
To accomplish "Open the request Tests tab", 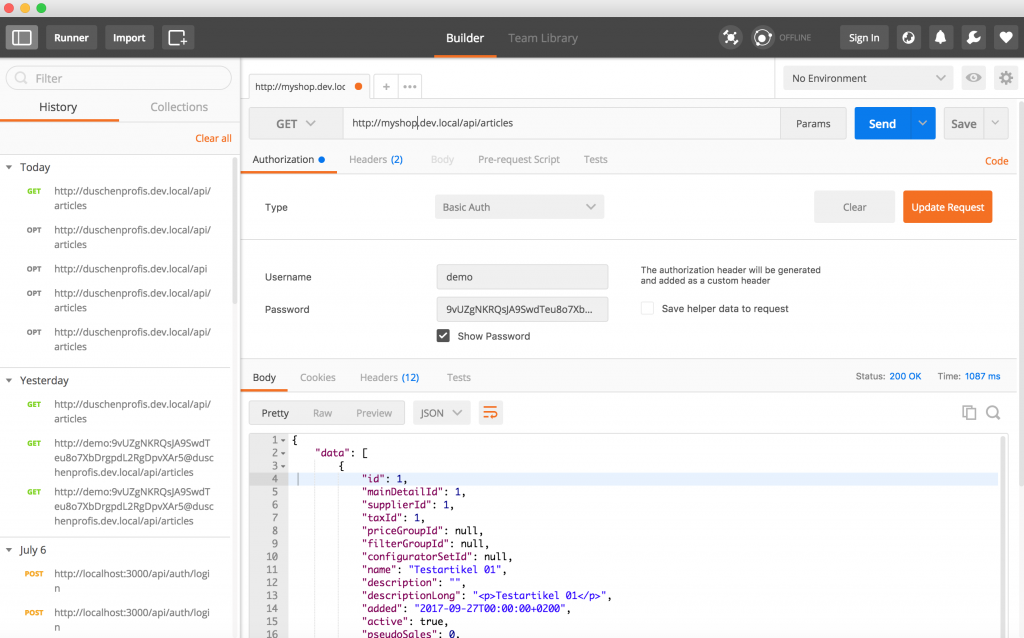I will pyautogui.click(x=596, y=159).
